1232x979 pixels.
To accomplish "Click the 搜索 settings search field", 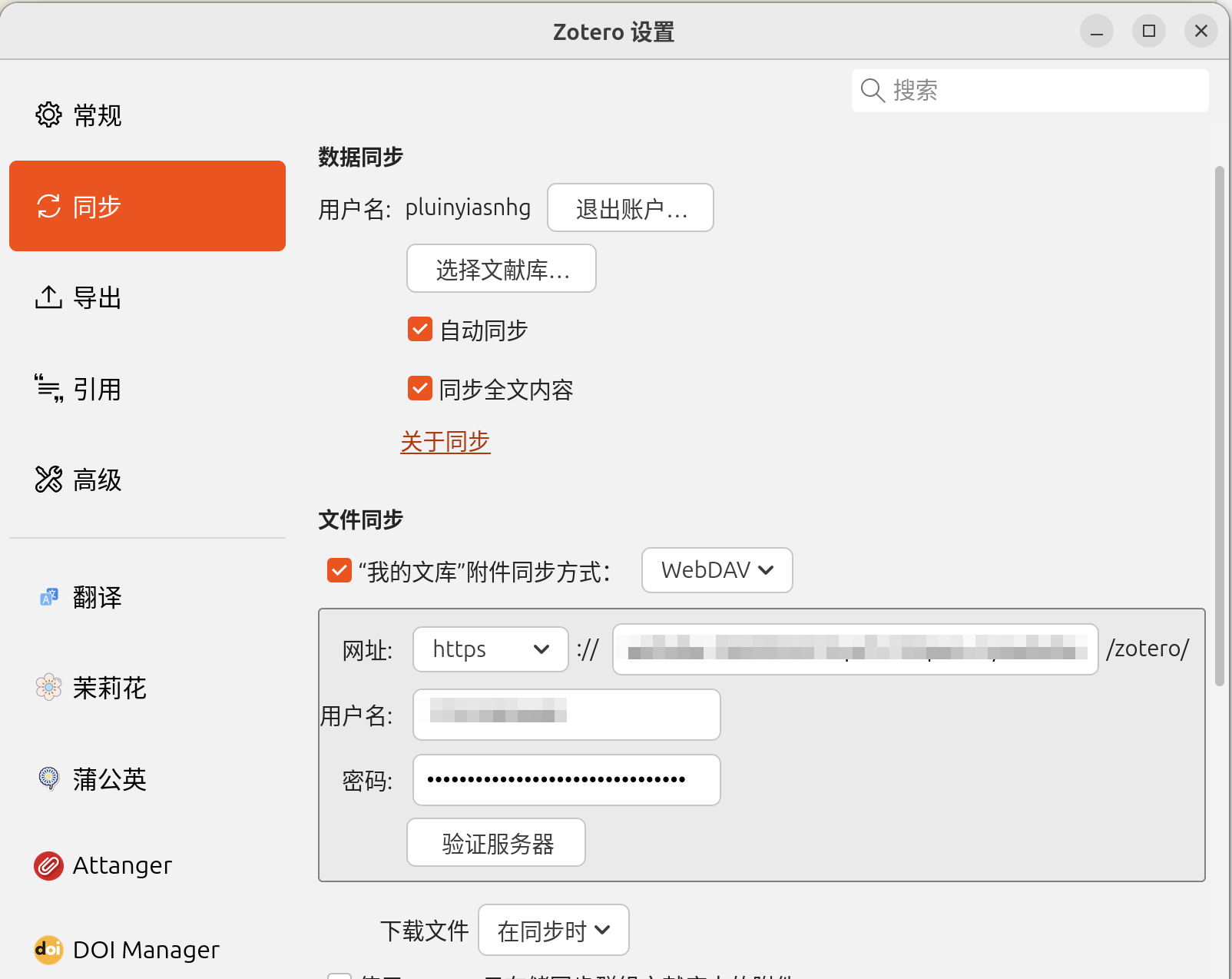I will [x=1045, y=91].
